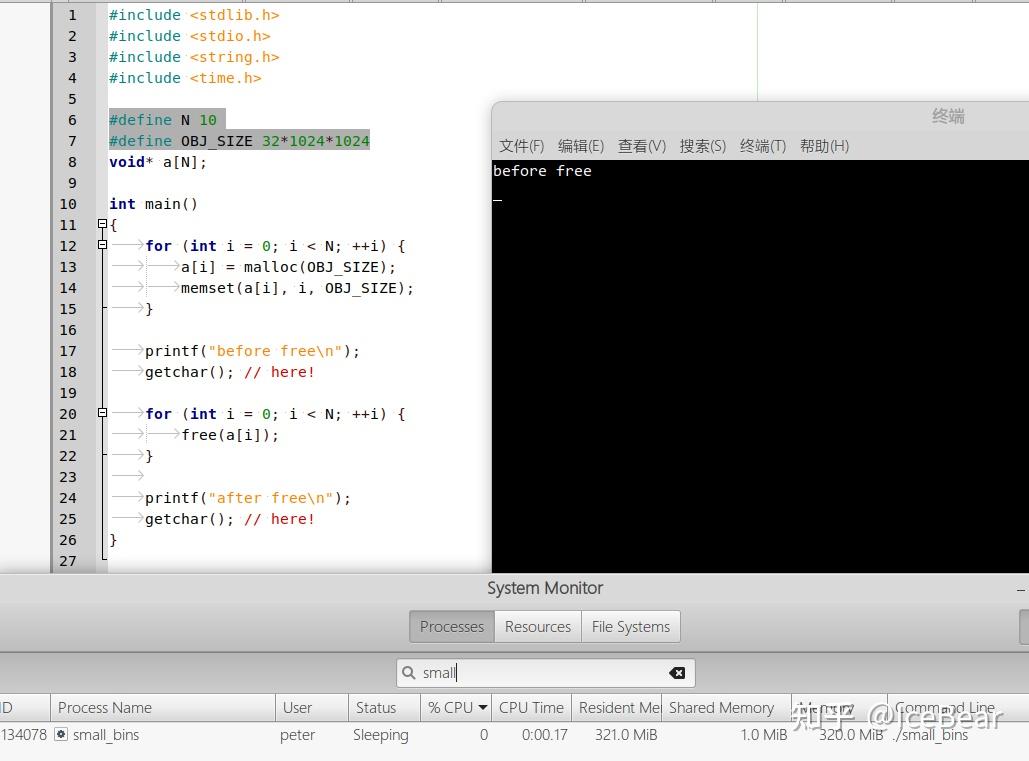1029x761 pixels.
Task: Click the resident memory value 321.0 MiB
Action: pyautogui.click(x=626, y=735)
